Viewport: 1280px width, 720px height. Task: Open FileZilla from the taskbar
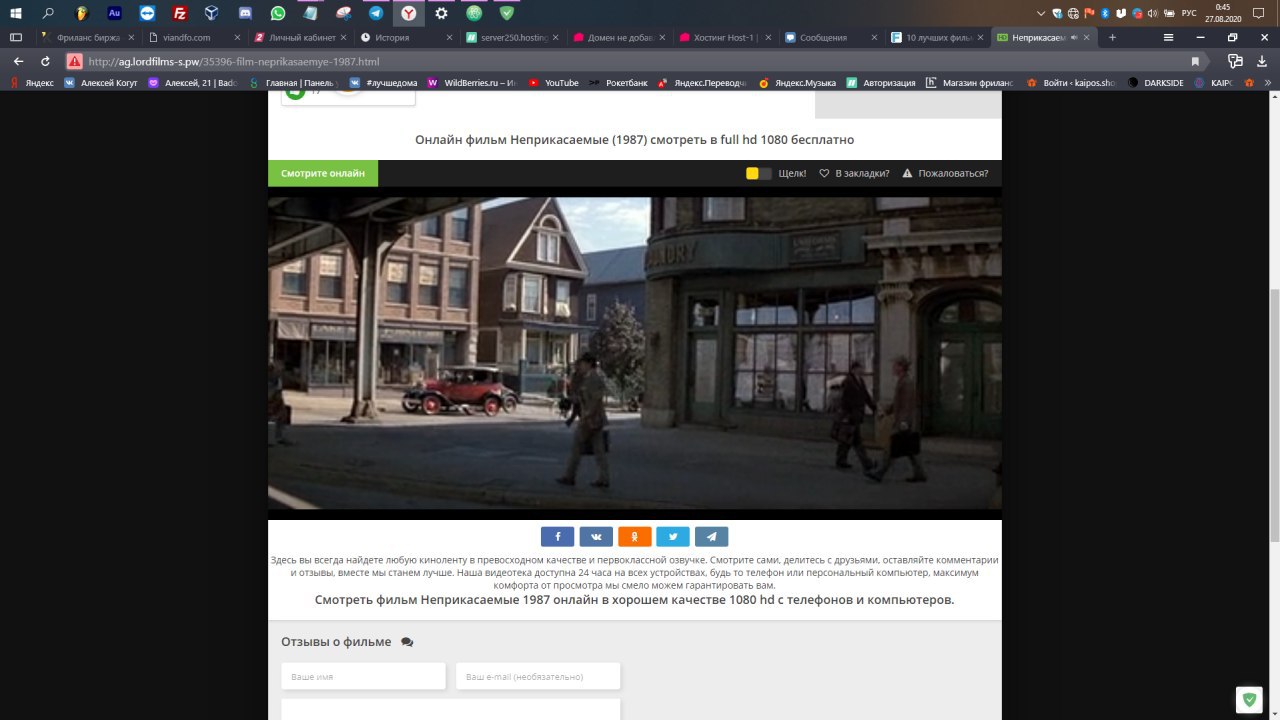point(179,13)
